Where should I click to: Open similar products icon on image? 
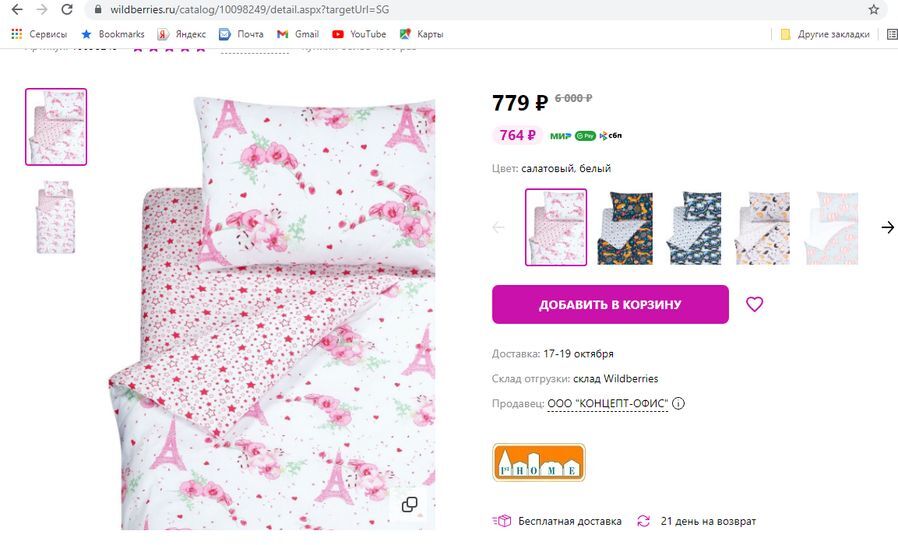tap(409, 504)
